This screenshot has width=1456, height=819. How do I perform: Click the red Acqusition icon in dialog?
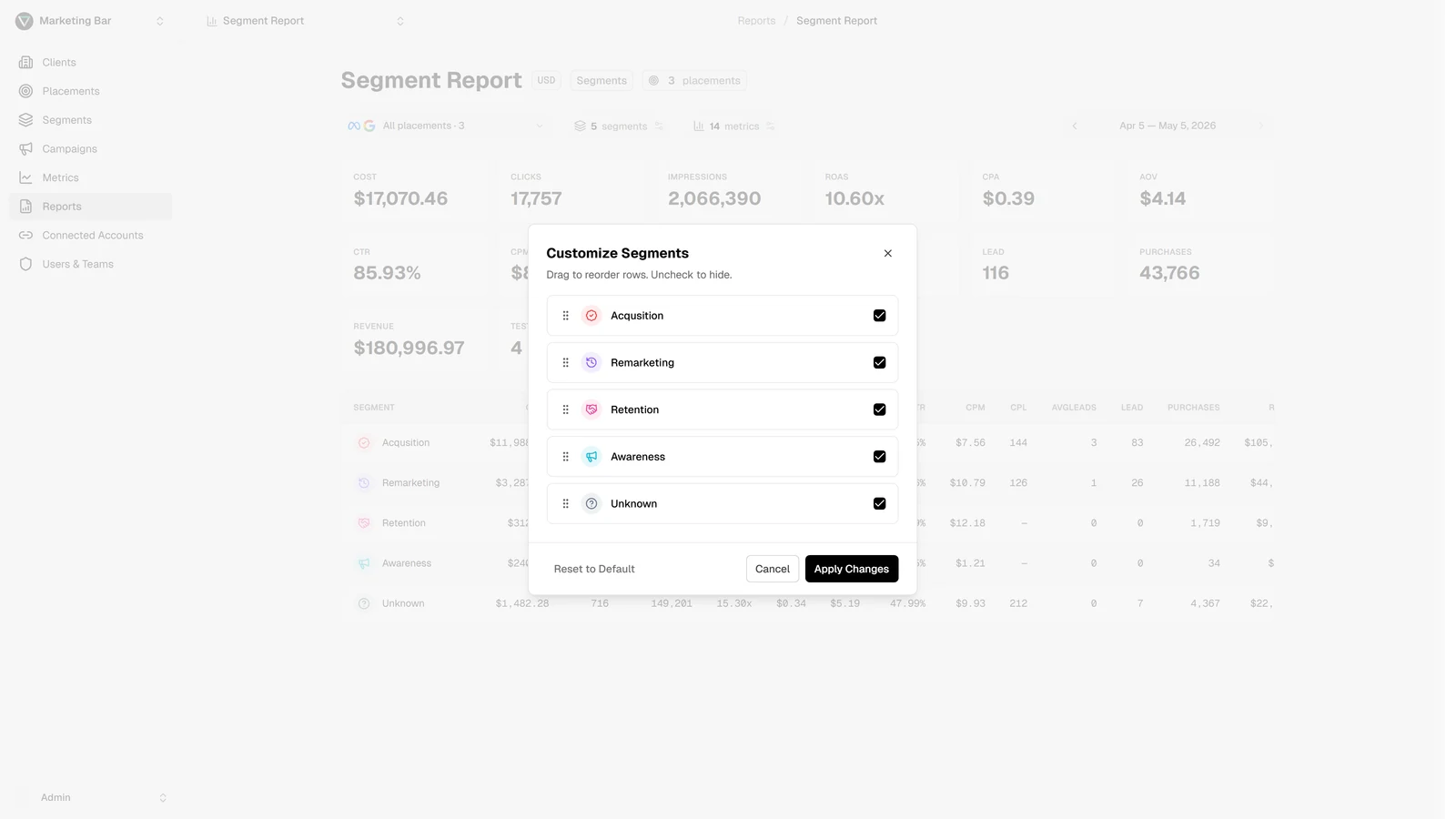pyautogui.click(x=591, y=316)
